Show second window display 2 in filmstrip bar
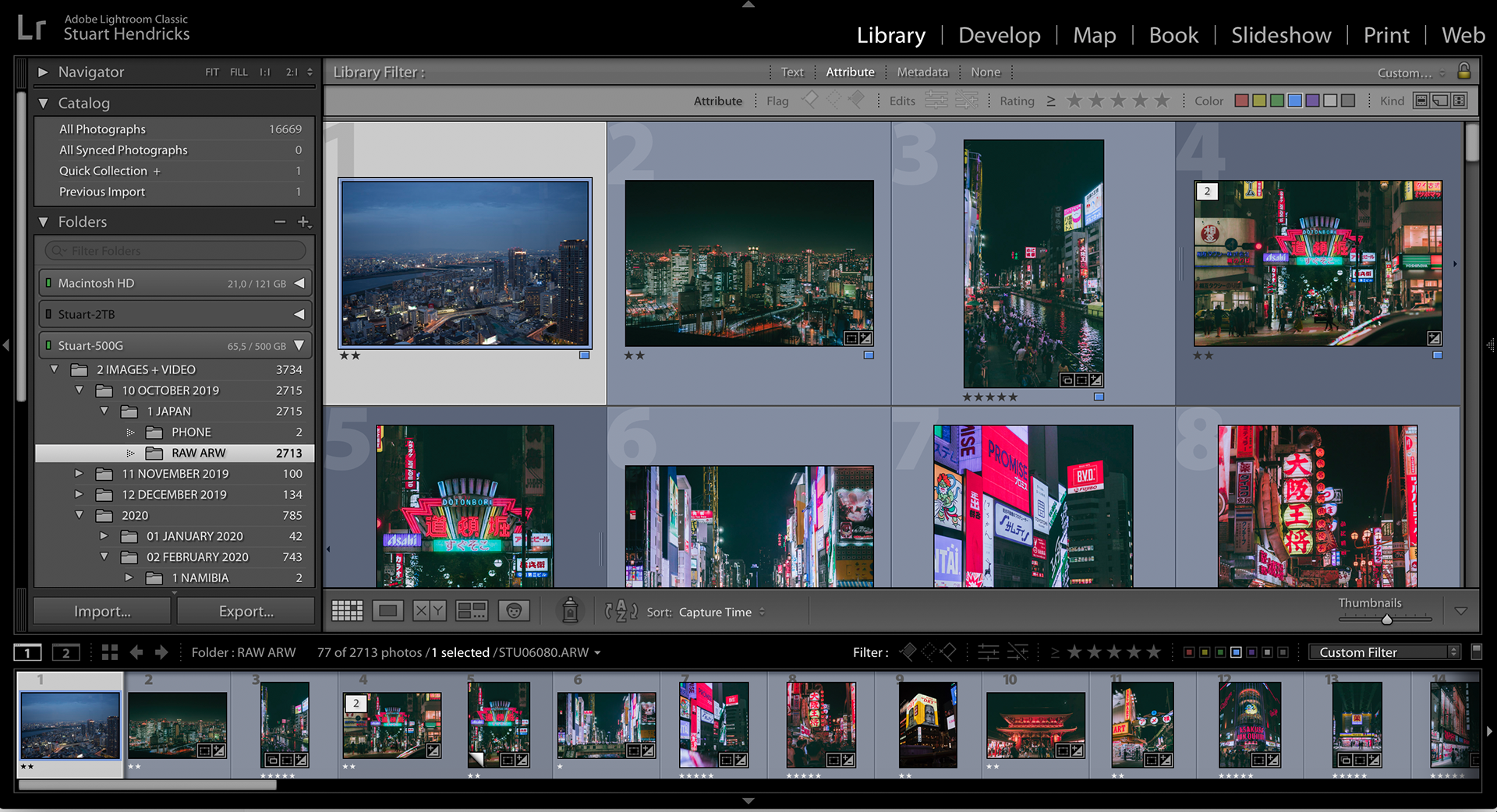 65,652
